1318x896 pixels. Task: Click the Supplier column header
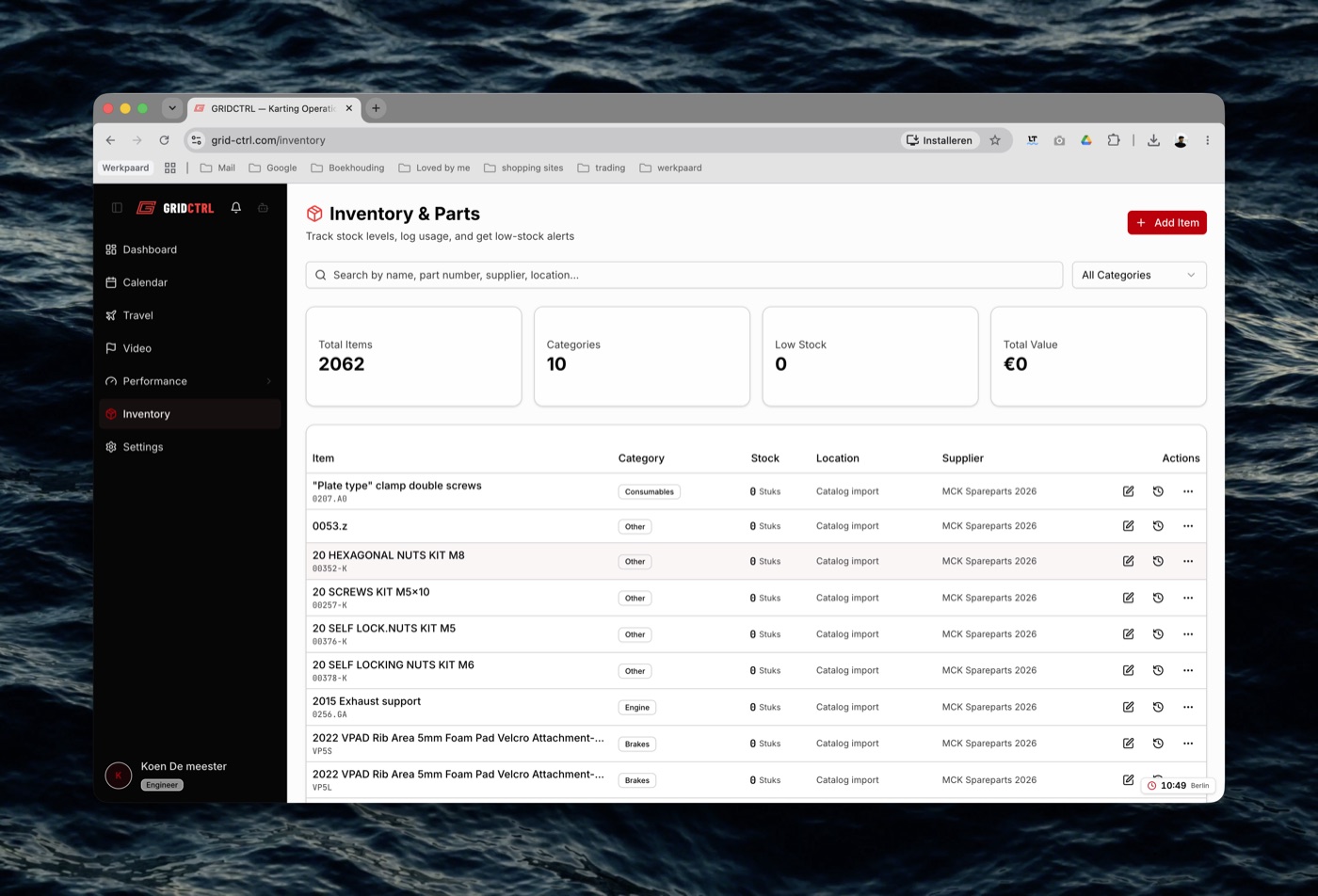(x=963, y=458)
